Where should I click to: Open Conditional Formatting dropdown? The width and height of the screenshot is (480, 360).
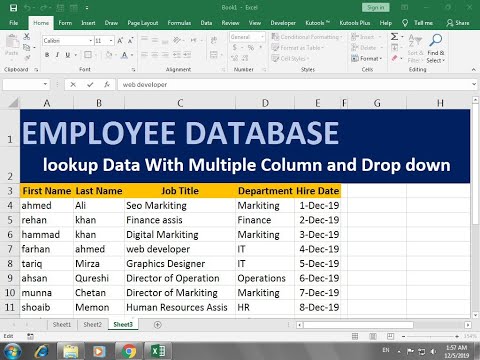307,37
